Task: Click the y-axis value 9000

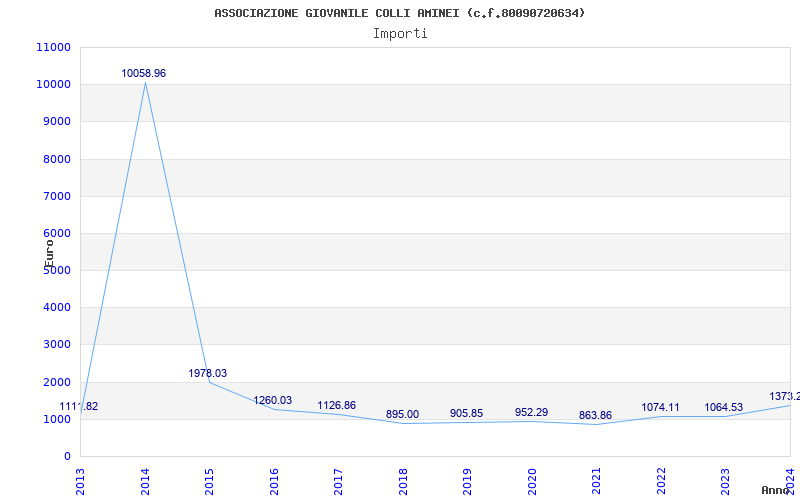Action: click(57, 122)
